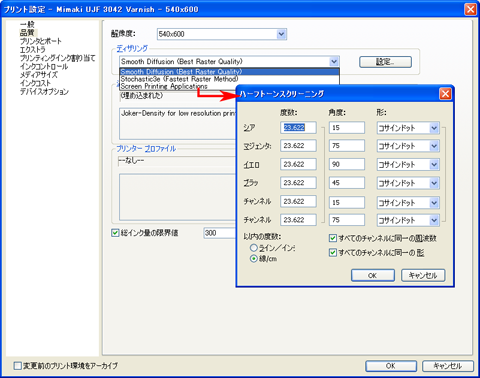Viewport: 480px width, 378px height.
Task: Click the 設定.. button beside dithering
Action: pyautogui.click(x=385, y=62)
